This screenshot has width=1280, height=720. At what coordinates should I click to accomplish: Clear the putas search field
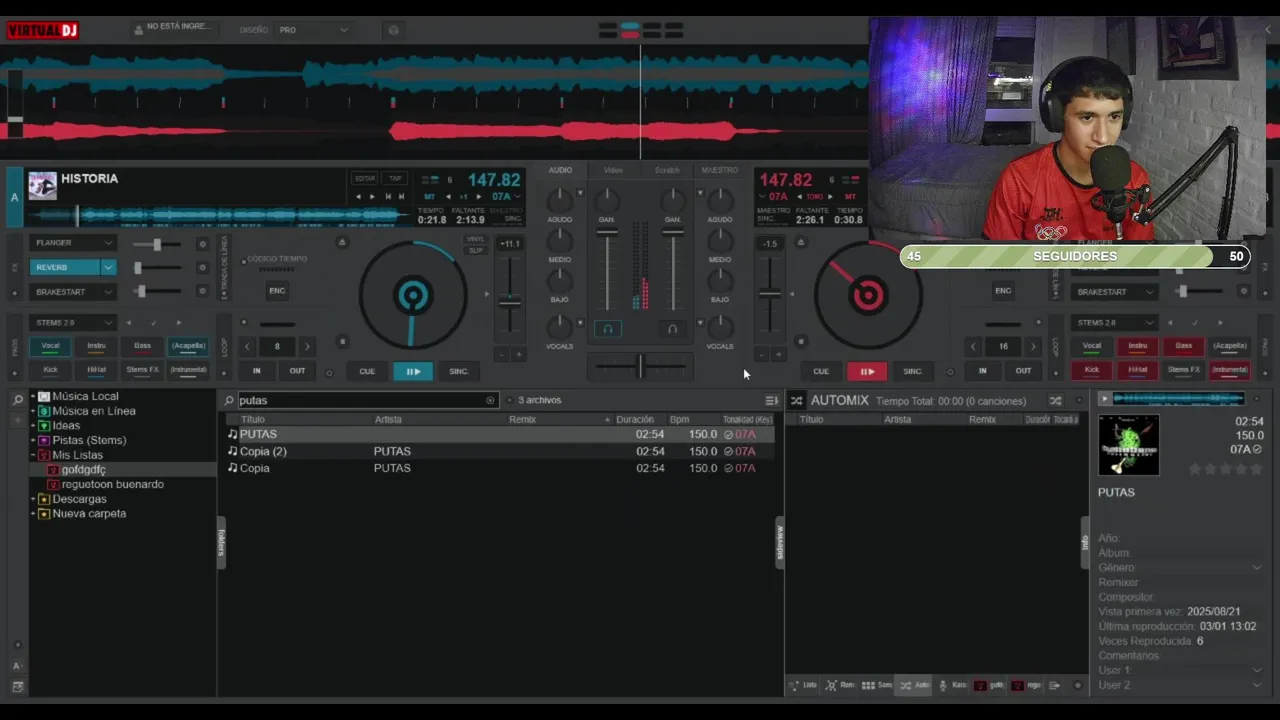(490, 400)
